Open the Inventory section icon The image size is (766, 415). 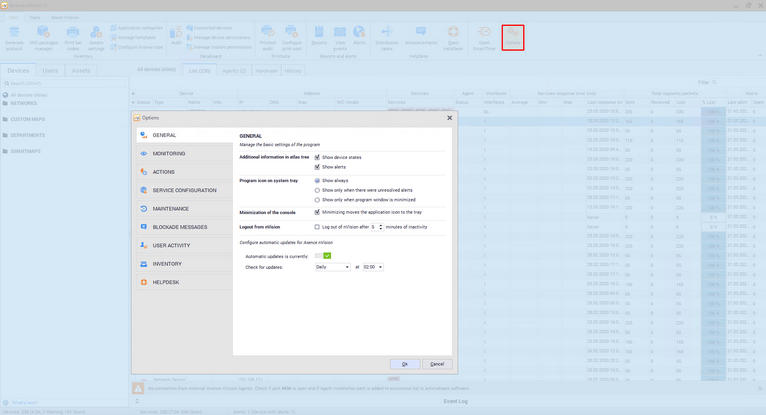(144, 264)
